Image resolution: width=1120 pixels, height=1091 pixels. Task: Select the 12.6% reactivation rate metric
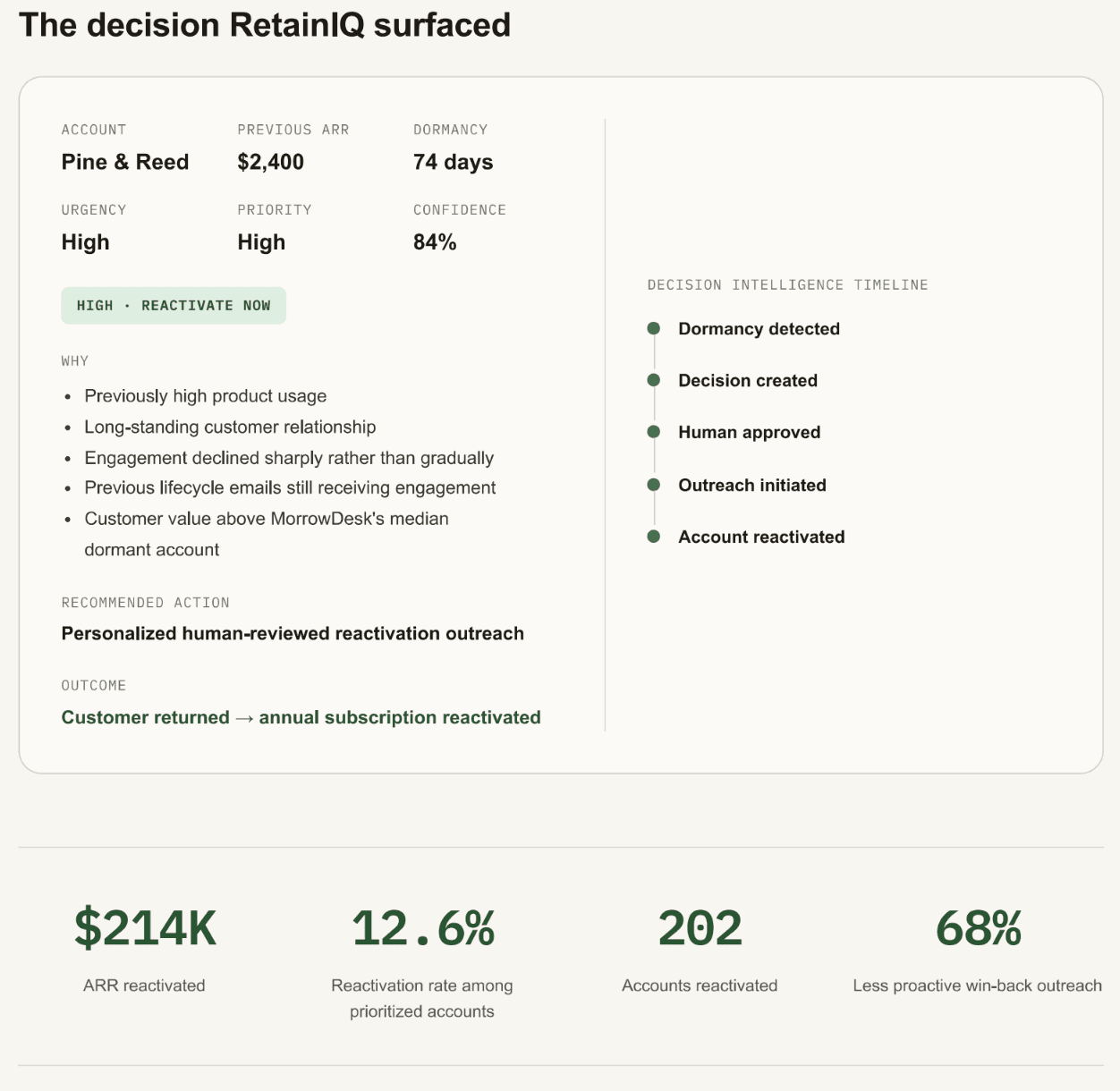[422, 927]
